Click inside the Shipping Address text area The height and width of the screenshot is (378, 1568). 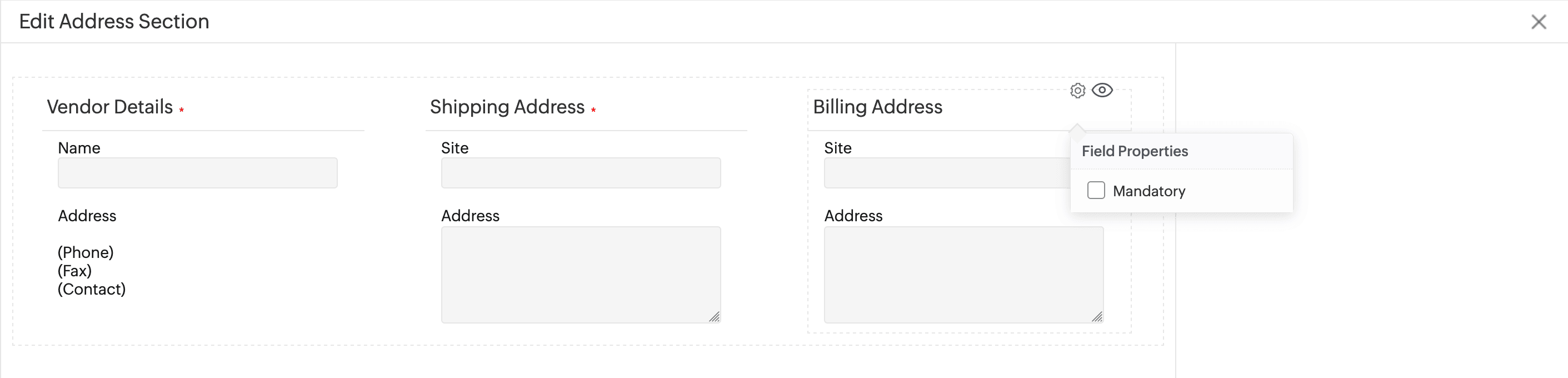tap(581, 274)
